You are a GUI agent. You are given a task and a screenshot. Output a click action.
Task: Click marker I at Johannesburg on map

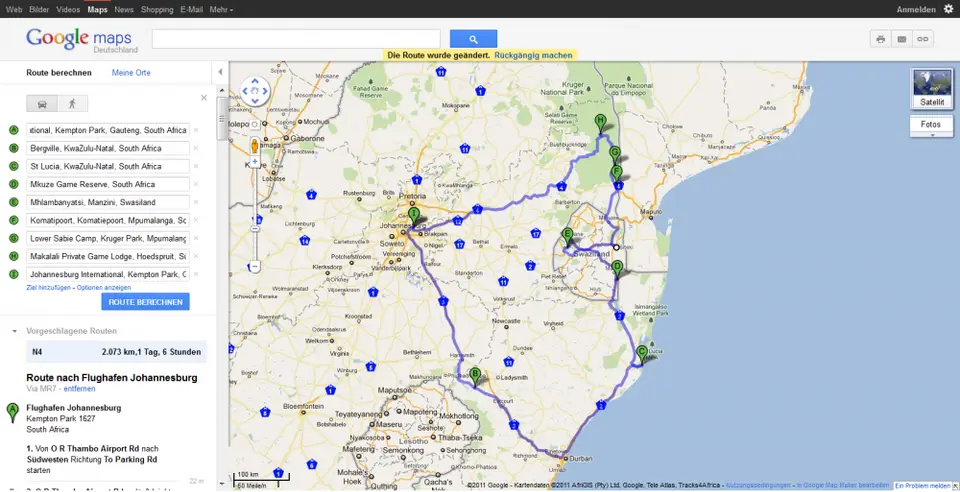click(x=414, y=217)
